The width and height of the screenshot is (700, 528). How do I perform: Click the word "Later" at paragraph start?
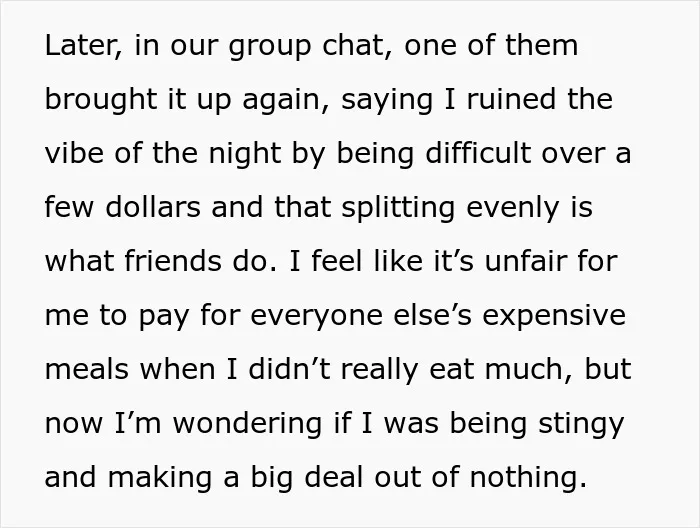83,46
